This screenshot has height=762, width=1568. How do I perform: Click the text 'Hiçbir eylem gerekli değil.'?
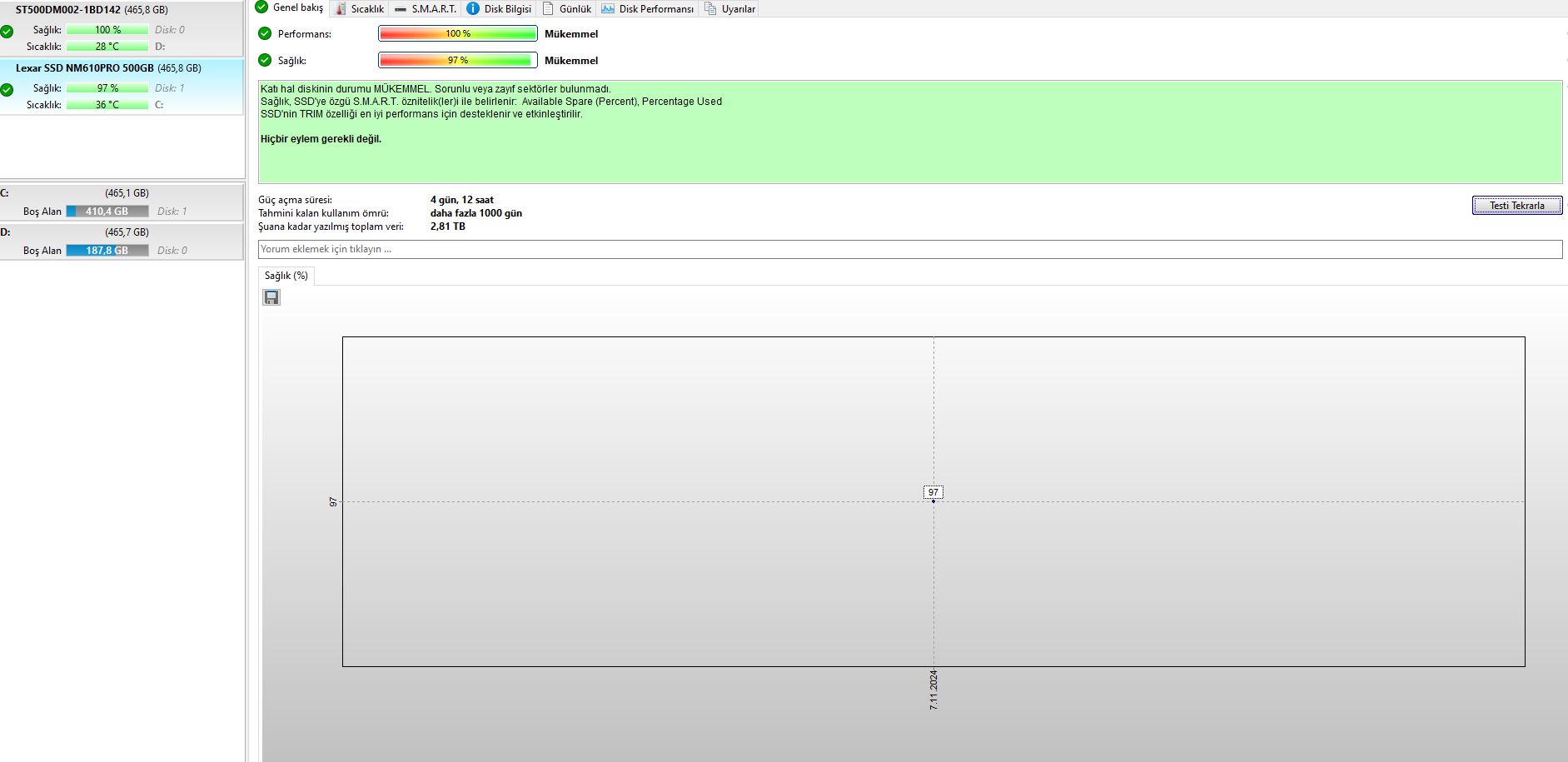point(321,139)
